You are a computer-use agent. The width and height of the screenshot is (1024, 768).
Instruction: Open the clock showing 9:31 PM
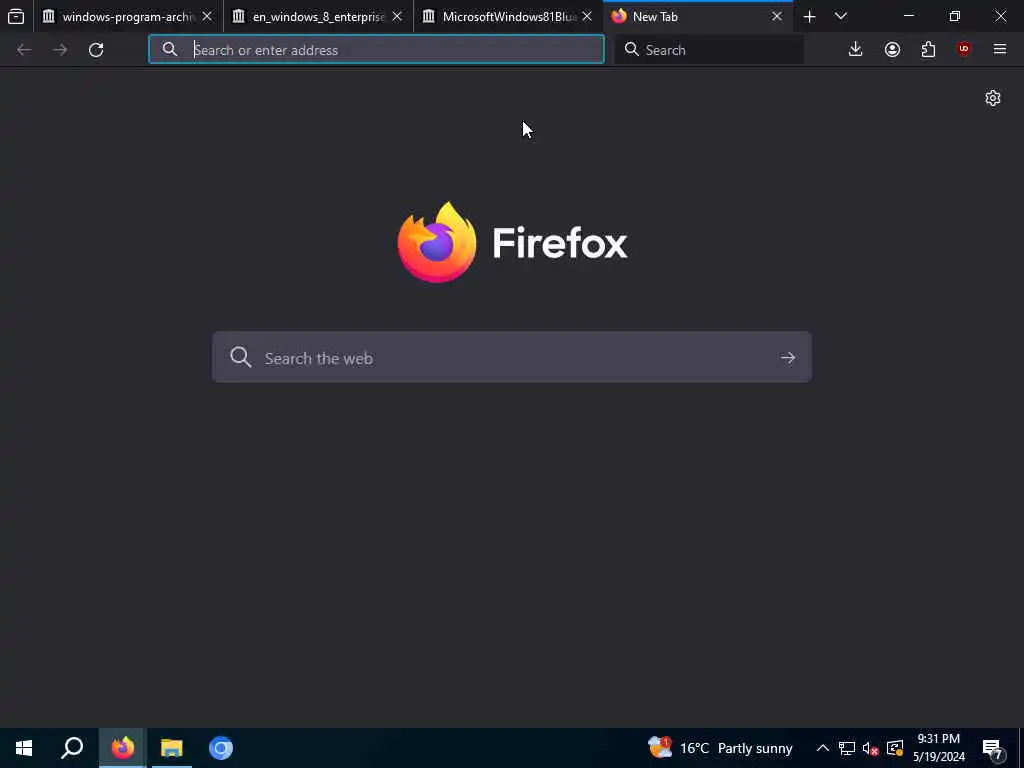pos(939,748)
